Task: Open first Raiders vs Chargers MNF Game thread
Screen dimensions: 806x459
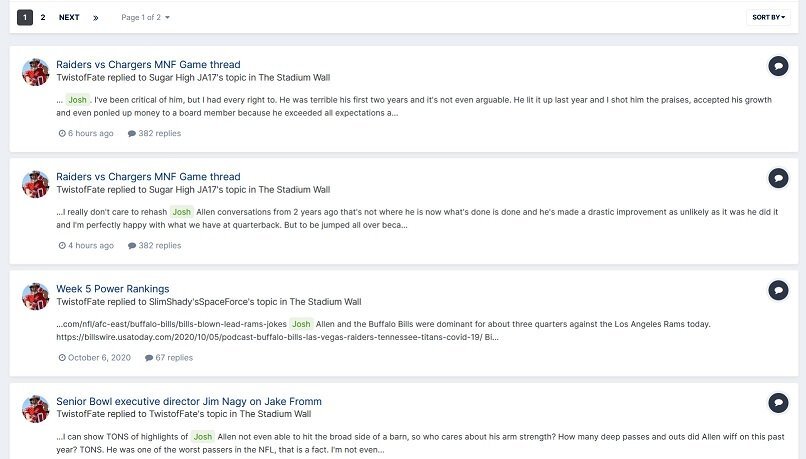Action: (148, 64)
